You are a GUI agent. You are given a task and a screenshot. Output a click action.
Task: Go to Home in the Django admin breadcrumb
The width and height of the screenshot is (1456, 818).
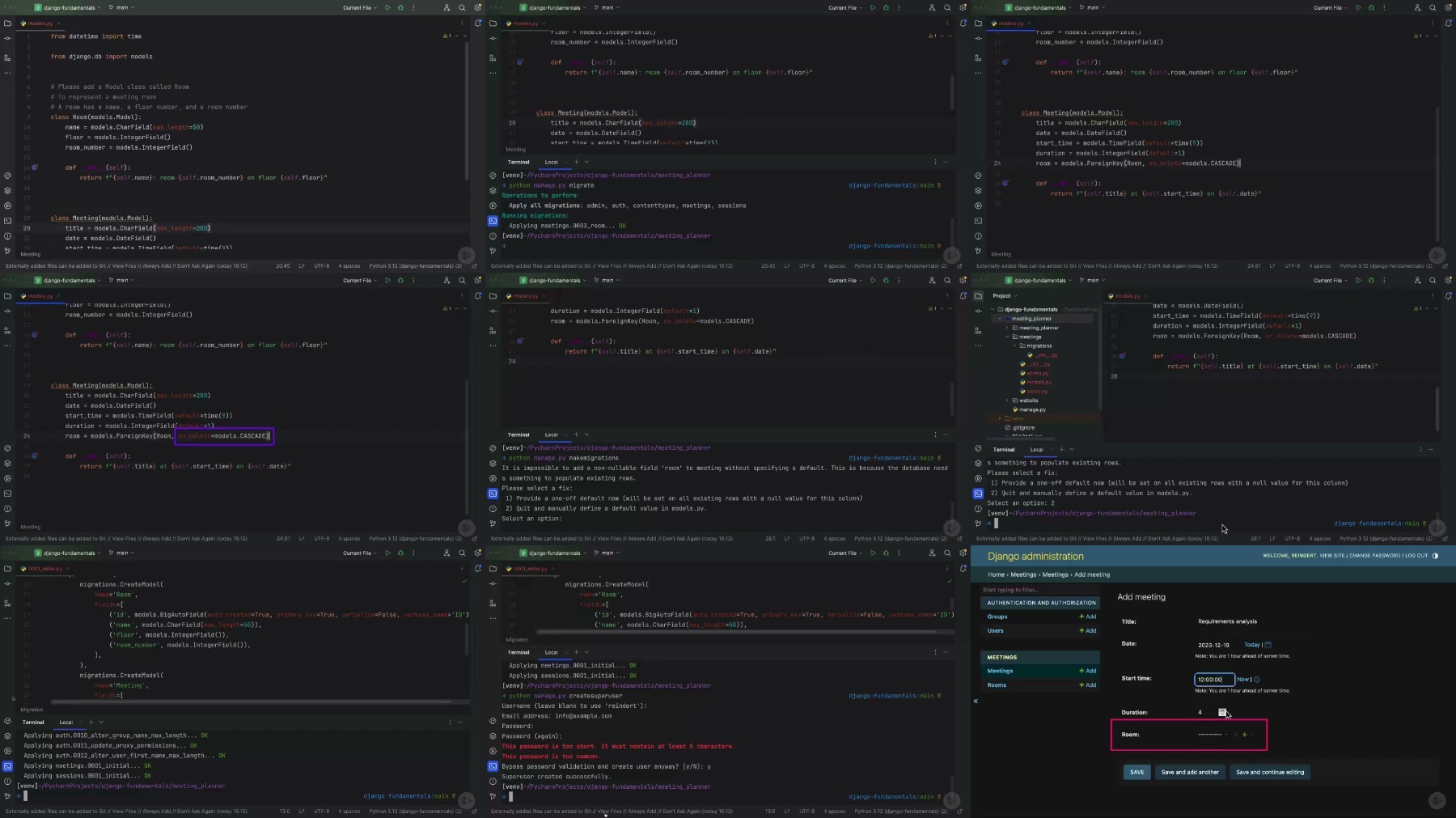996,574
